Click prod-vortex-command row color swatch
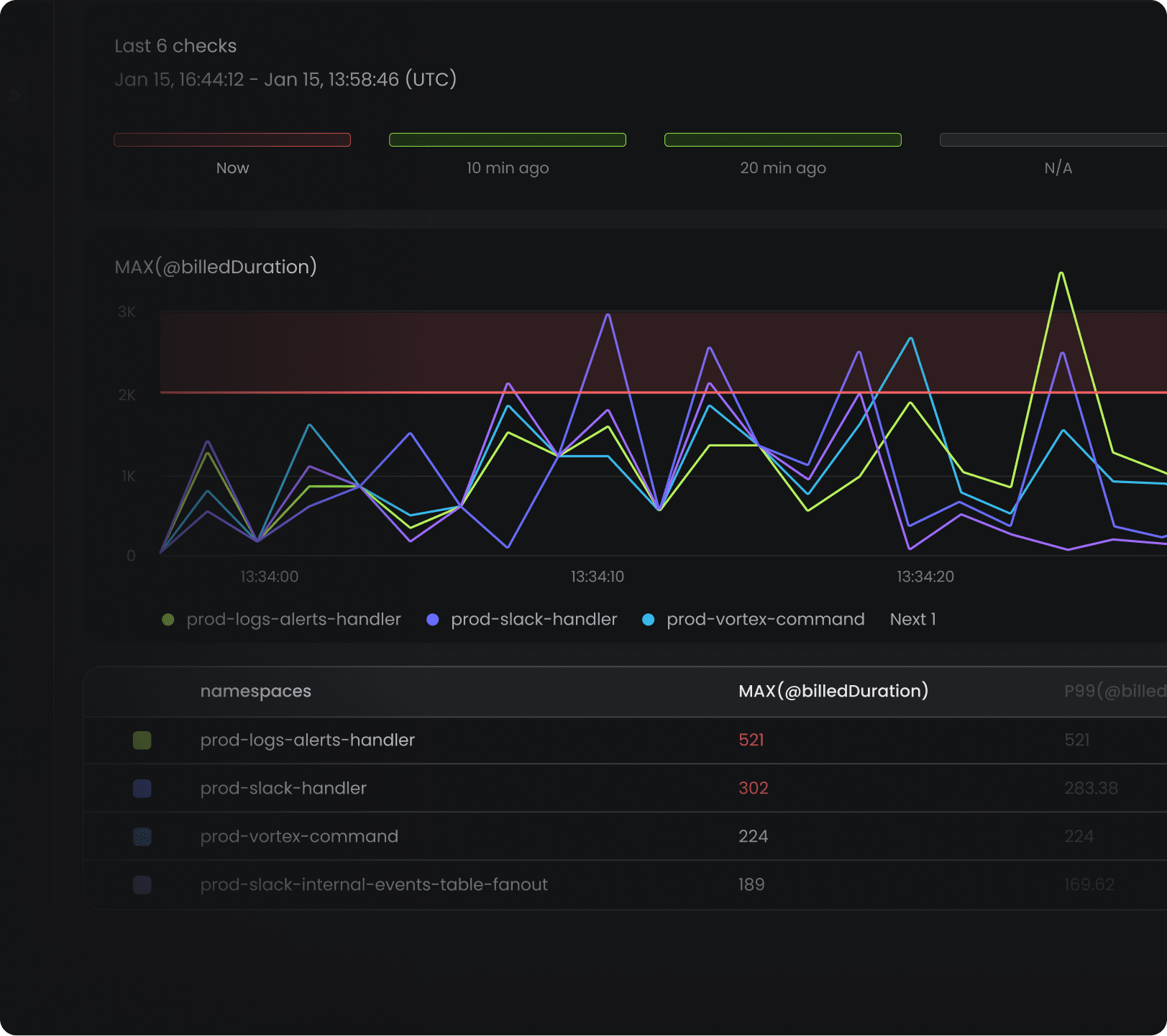 (142, 837)
